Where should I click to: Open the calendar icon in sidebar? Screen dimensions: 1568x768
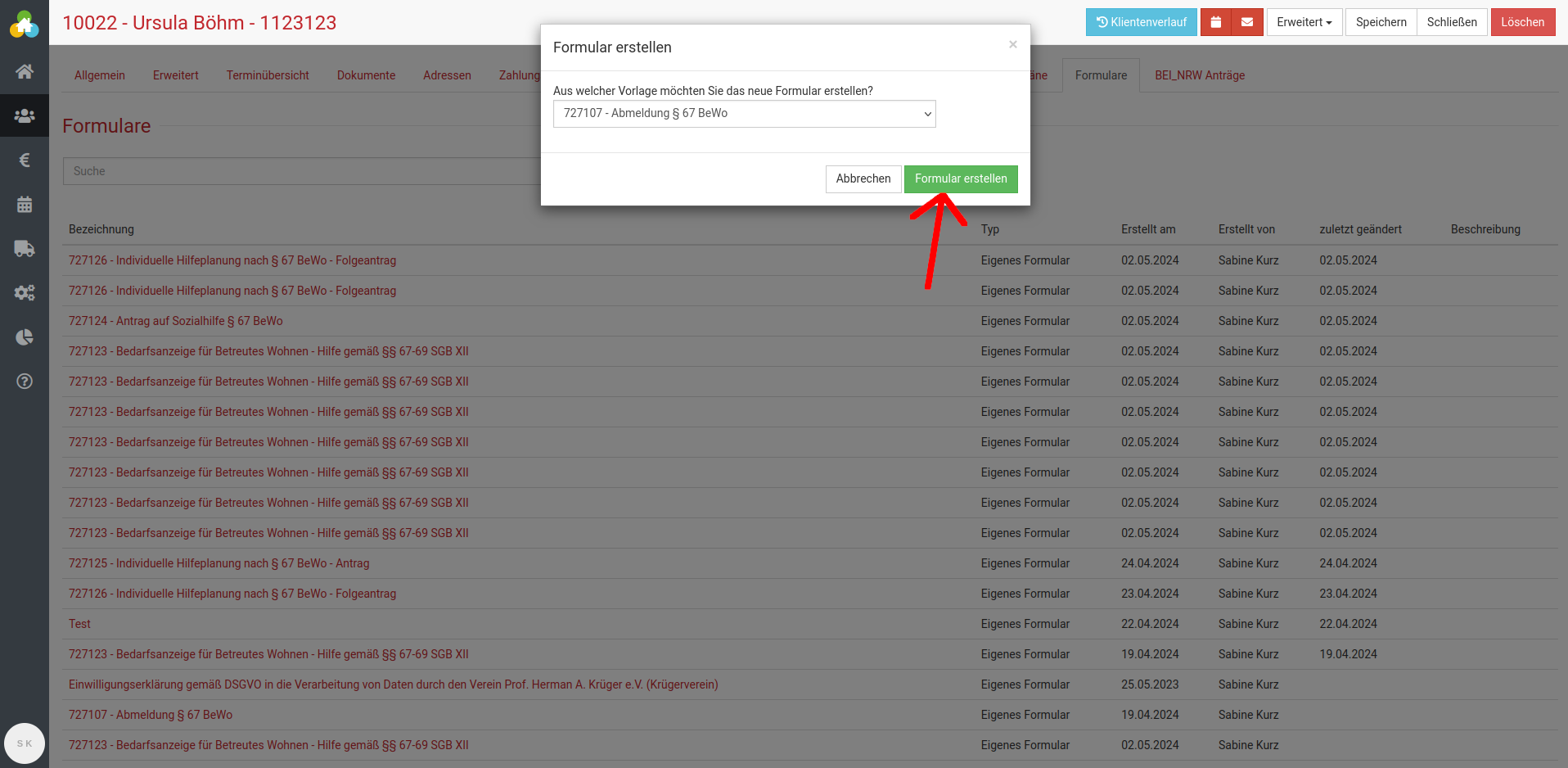[x=25, y=205]
